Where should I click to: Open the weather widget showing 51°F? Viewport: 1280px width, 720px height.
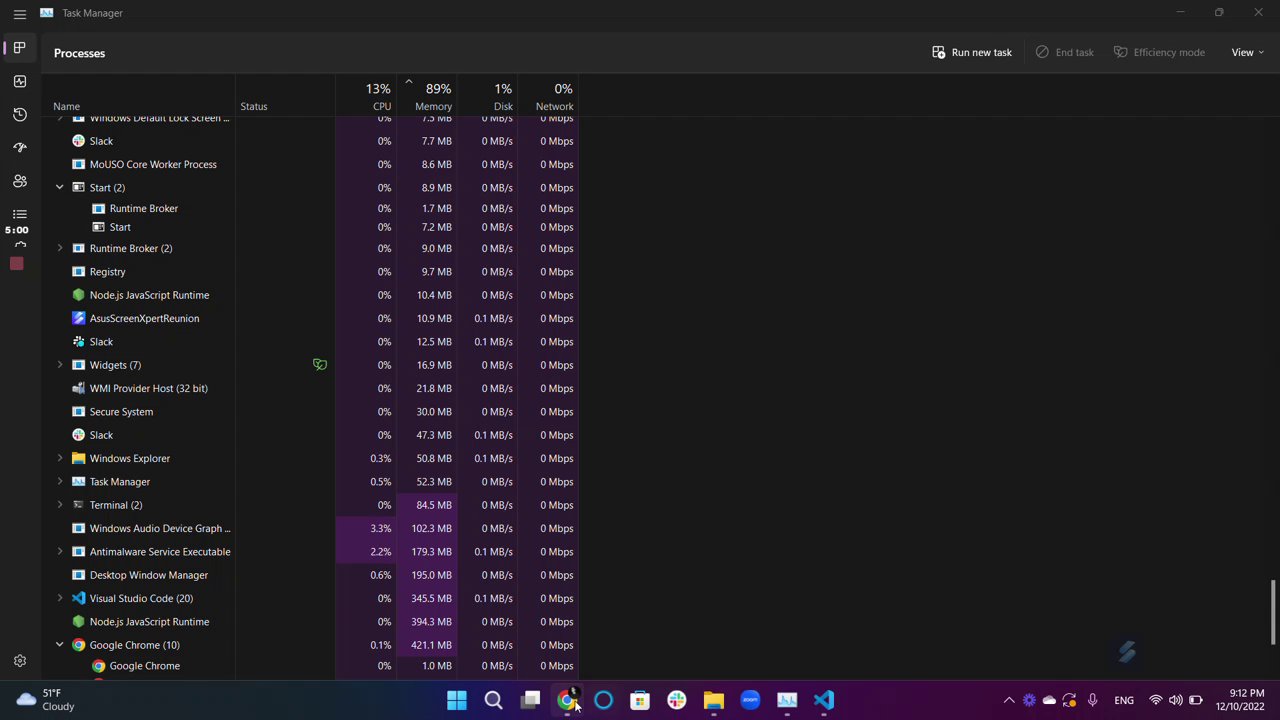click(46, 700)
